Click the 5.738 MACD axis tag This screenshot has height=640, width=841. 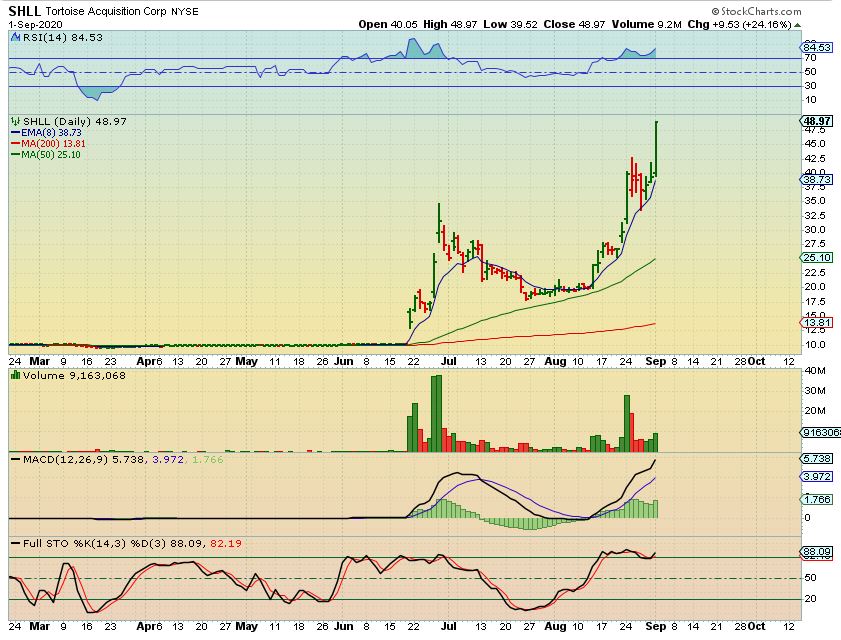pos(817,458)
